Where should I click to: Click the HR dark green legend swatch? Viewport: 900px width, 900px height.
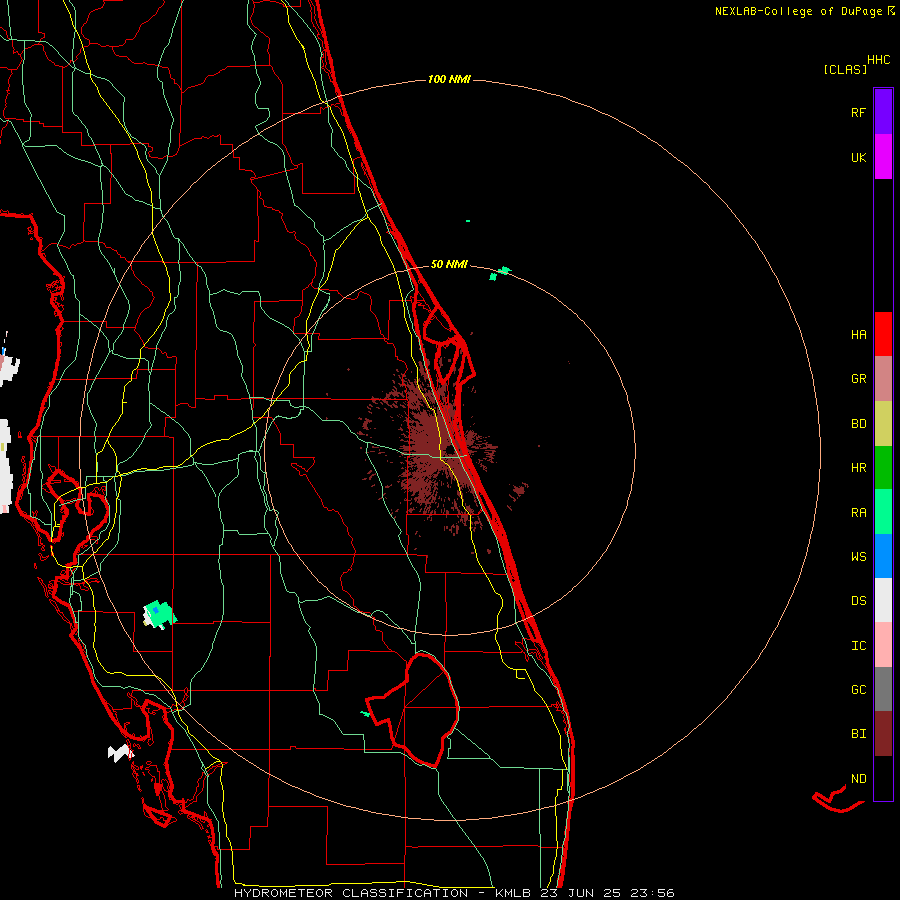click(x=883, y=468)
